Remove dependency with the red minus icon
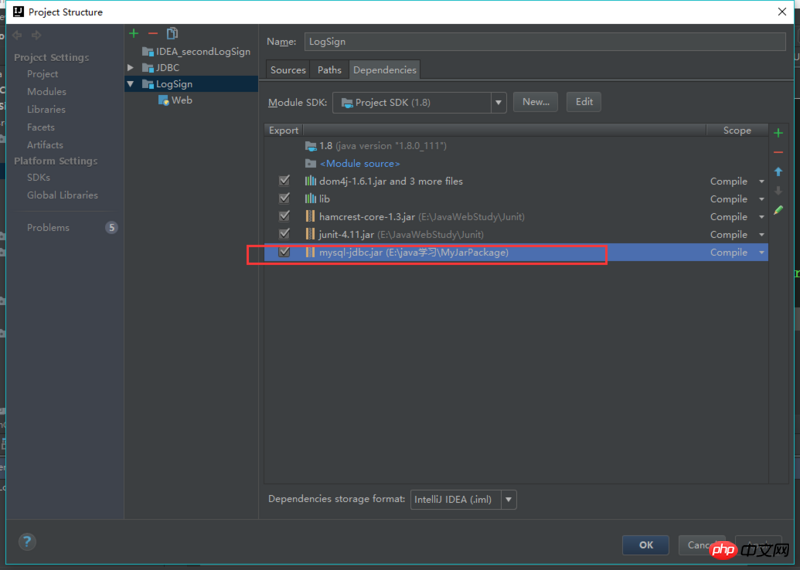800x570 pixels. pos(778,152)
